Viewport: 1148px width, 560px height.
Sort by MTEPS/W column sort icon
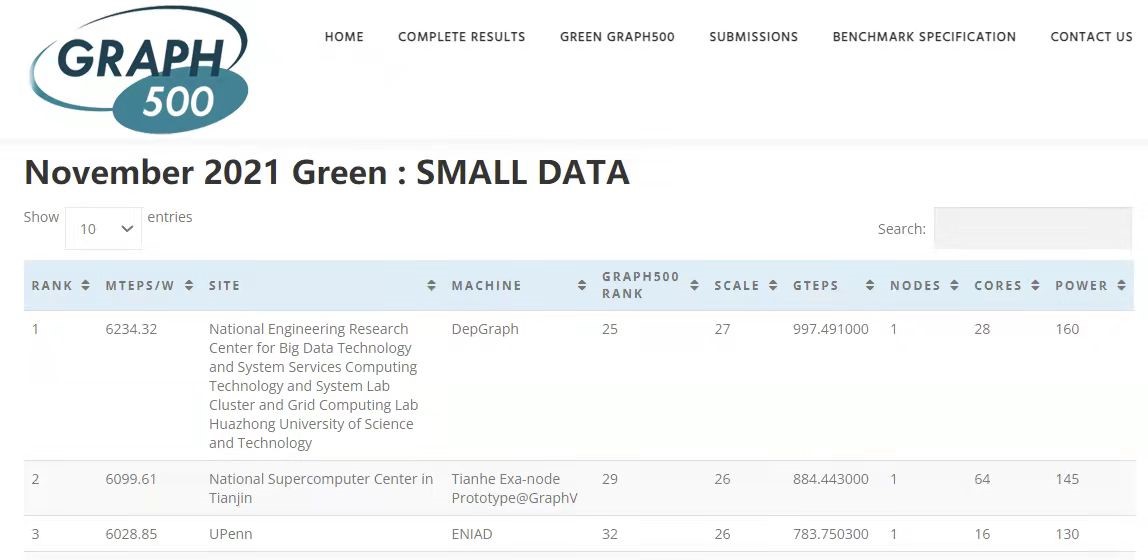tap(189, 286)
